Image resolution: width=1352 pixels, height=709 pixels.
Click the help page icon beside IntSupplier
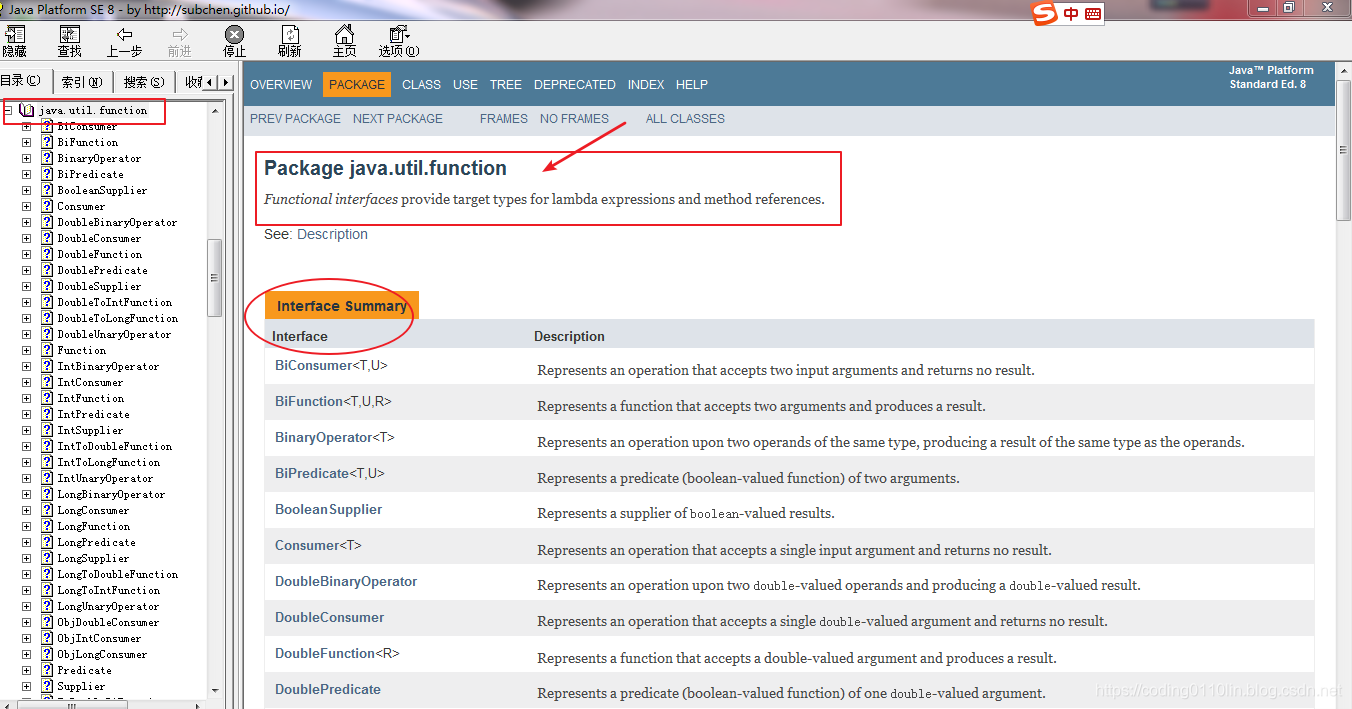point(47,430)
